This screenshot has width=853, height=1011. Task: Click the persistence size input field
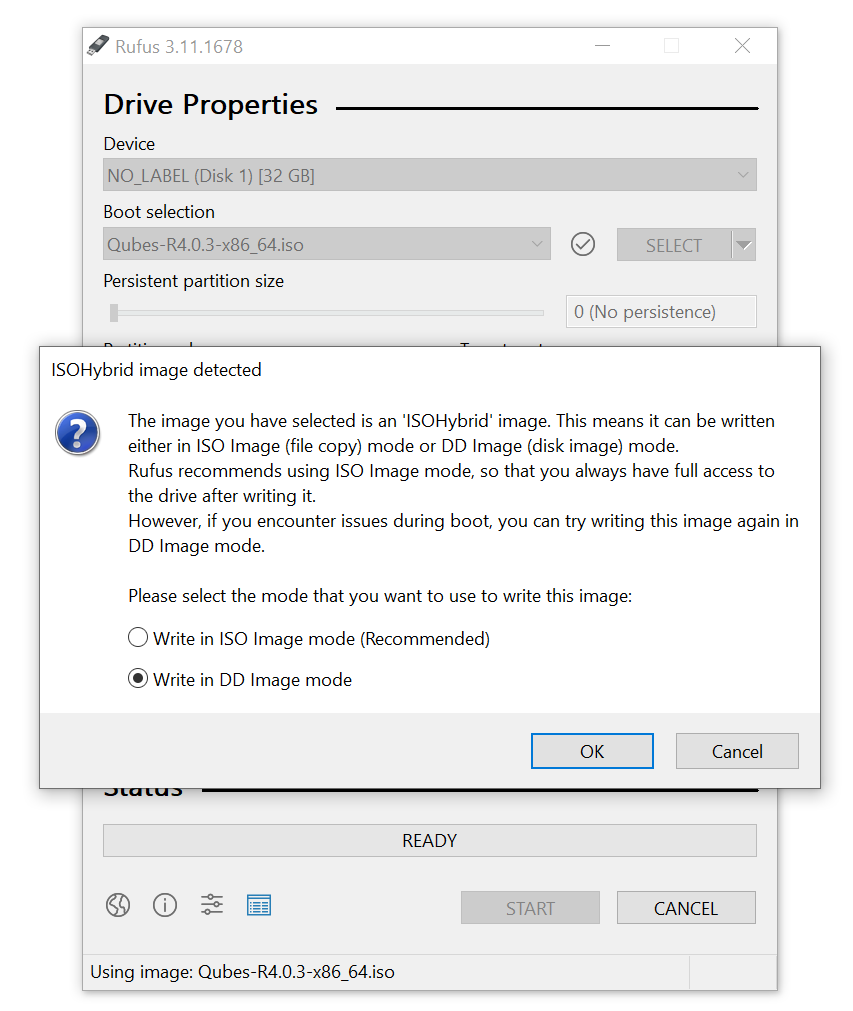(x=661, y=312)
